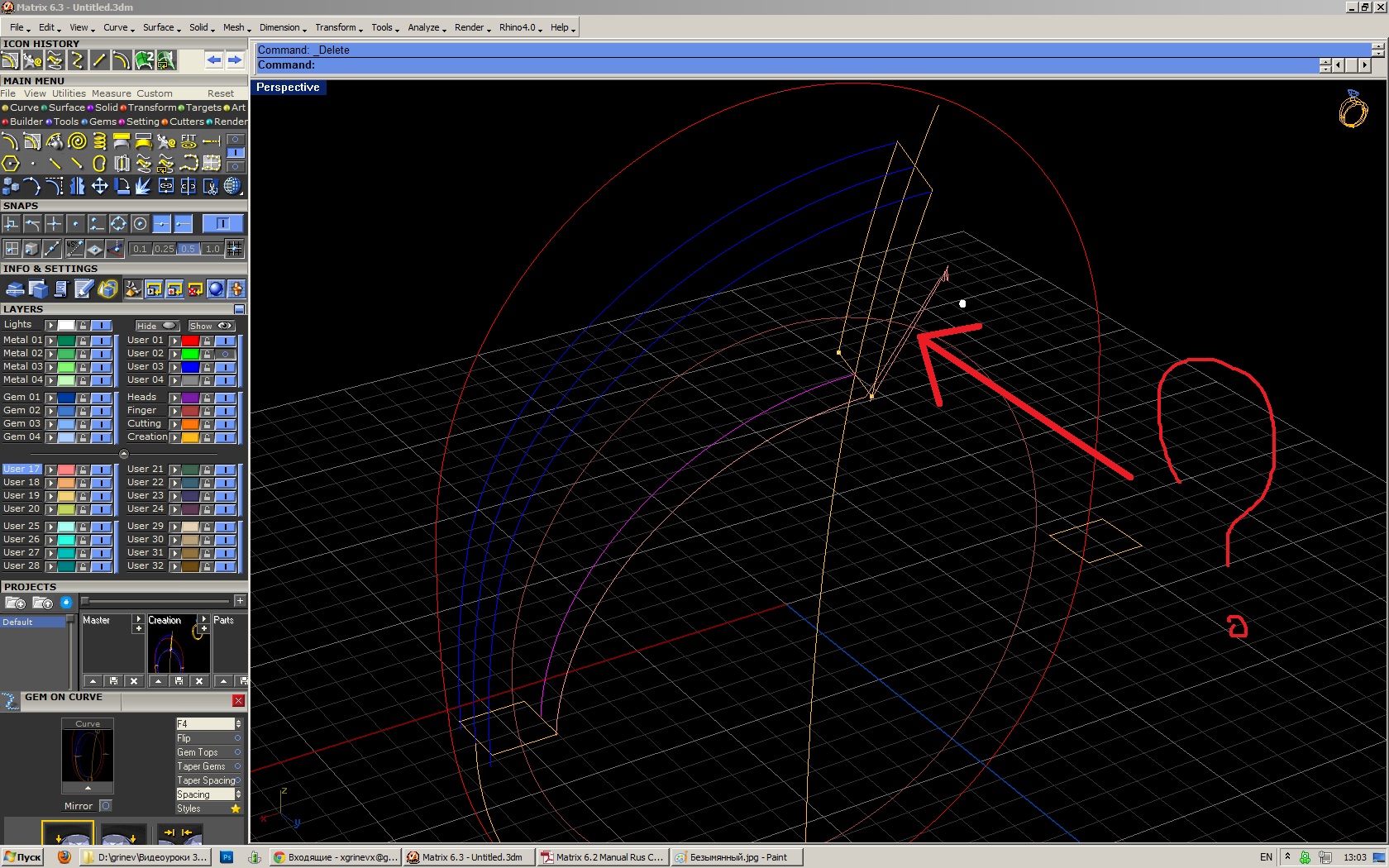
Task: Click the globe icon in Curve tools
Action: tap(233, 186)
